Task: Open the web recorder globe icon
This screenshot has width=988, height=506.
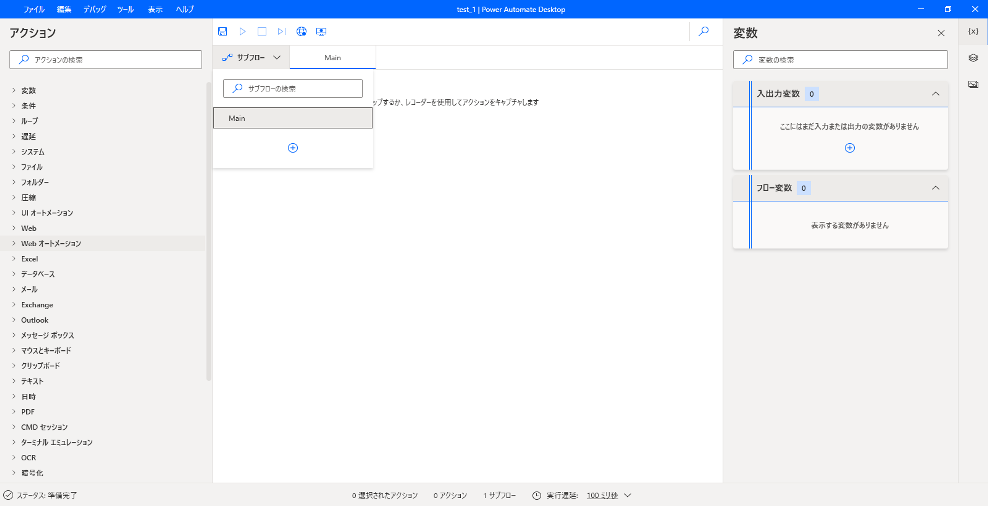Action: point(301,32)
